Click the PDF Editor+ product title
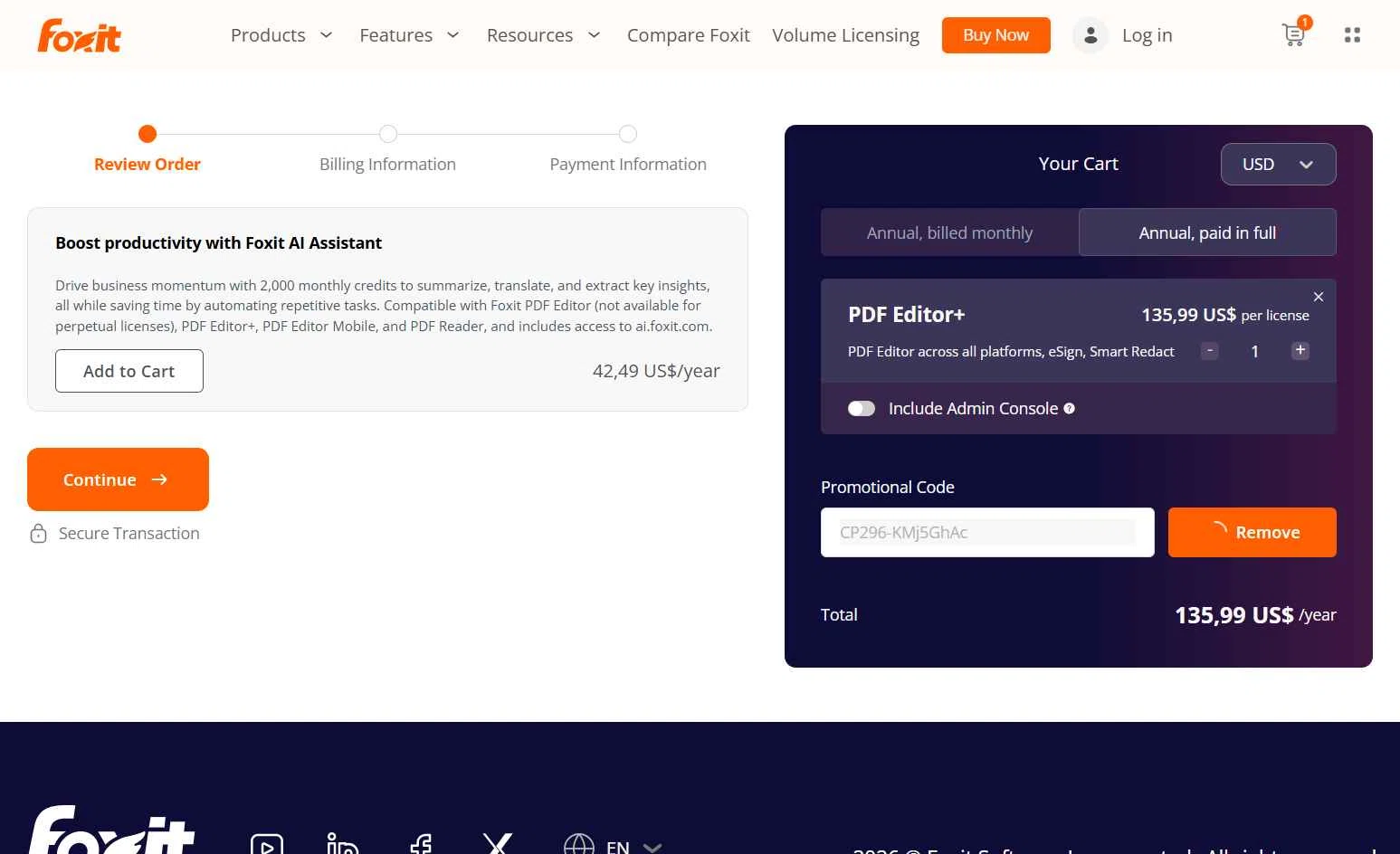Screen dimensions: 1400x854 (906, 314)
